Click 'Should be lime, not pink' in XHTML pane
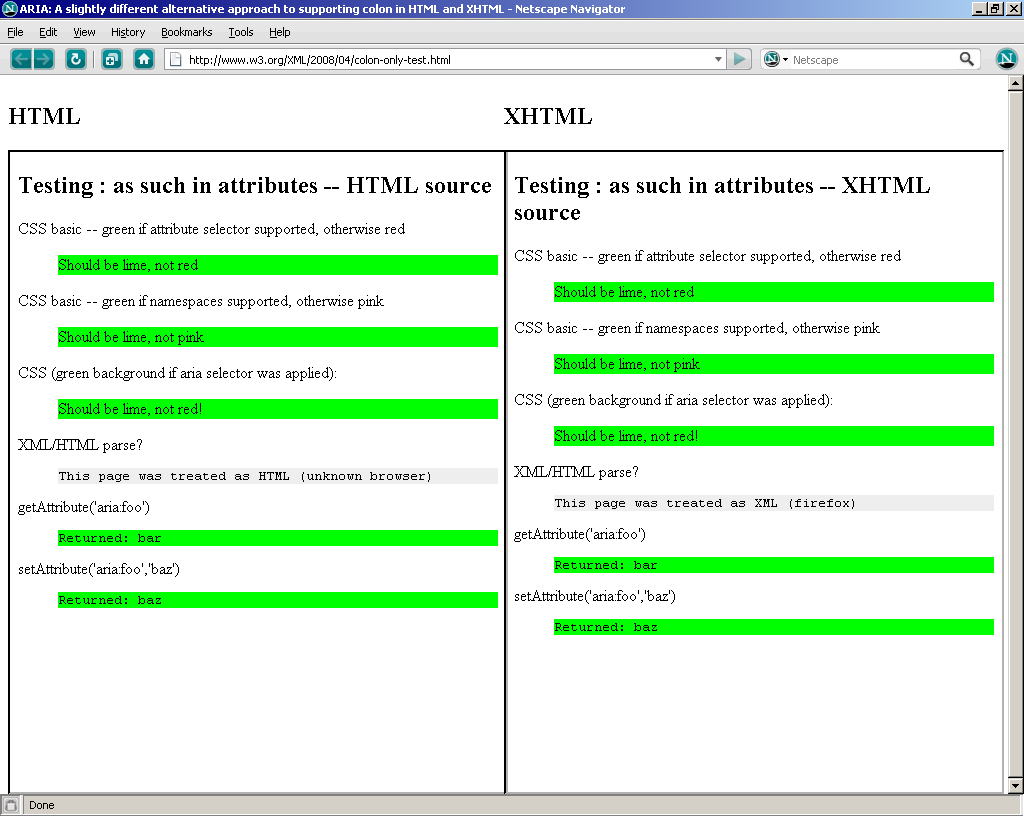 (627, 364)
